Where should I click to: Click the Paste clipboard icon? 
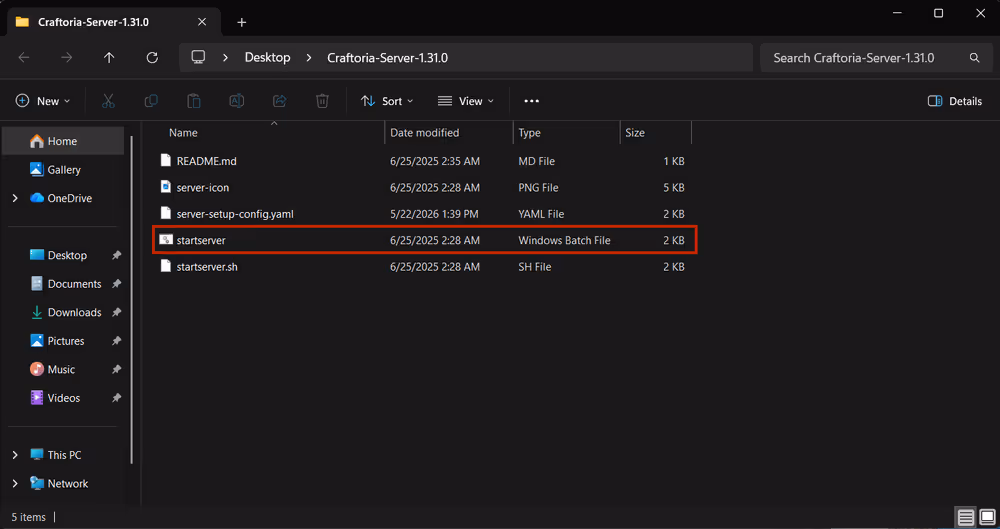[x=194, y=101]
